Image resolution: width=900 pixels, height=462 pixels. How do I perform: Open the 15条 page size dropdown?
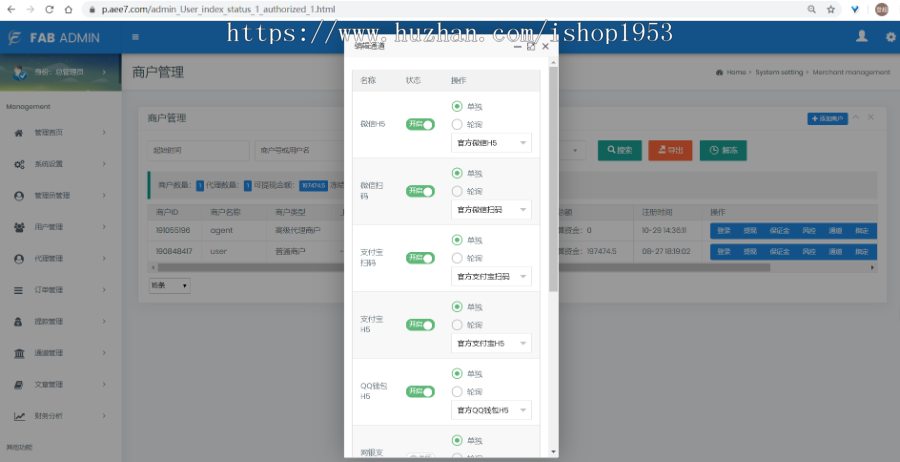pos(169,285)
